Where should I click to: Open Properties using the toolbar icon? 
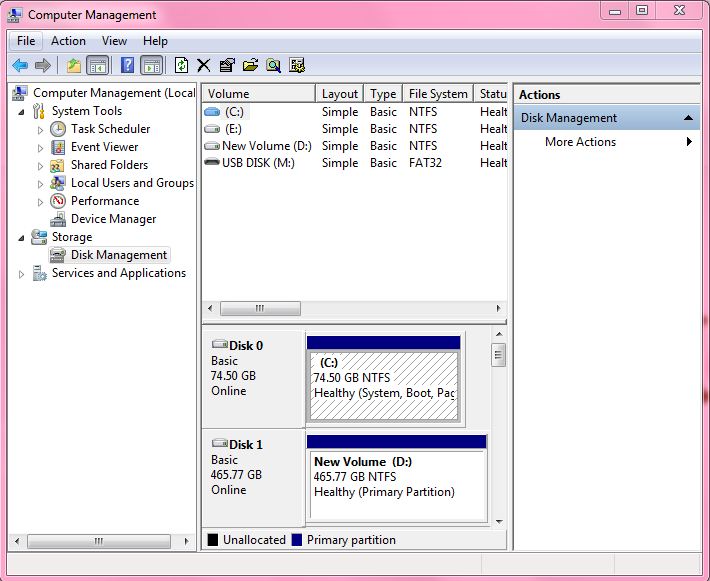click(227, 65)
